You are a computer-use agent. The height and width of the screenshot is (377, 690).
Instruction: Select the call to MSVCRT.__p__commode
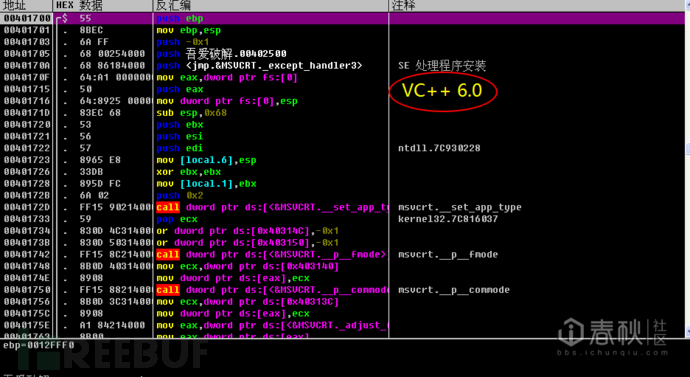272,290
